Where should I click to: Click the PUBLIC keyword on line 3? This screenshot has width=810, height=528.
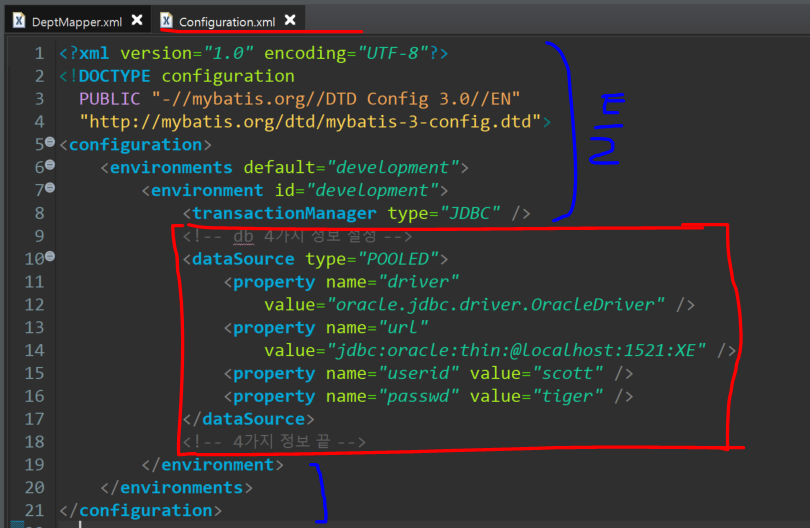click(x=110, y=99)
